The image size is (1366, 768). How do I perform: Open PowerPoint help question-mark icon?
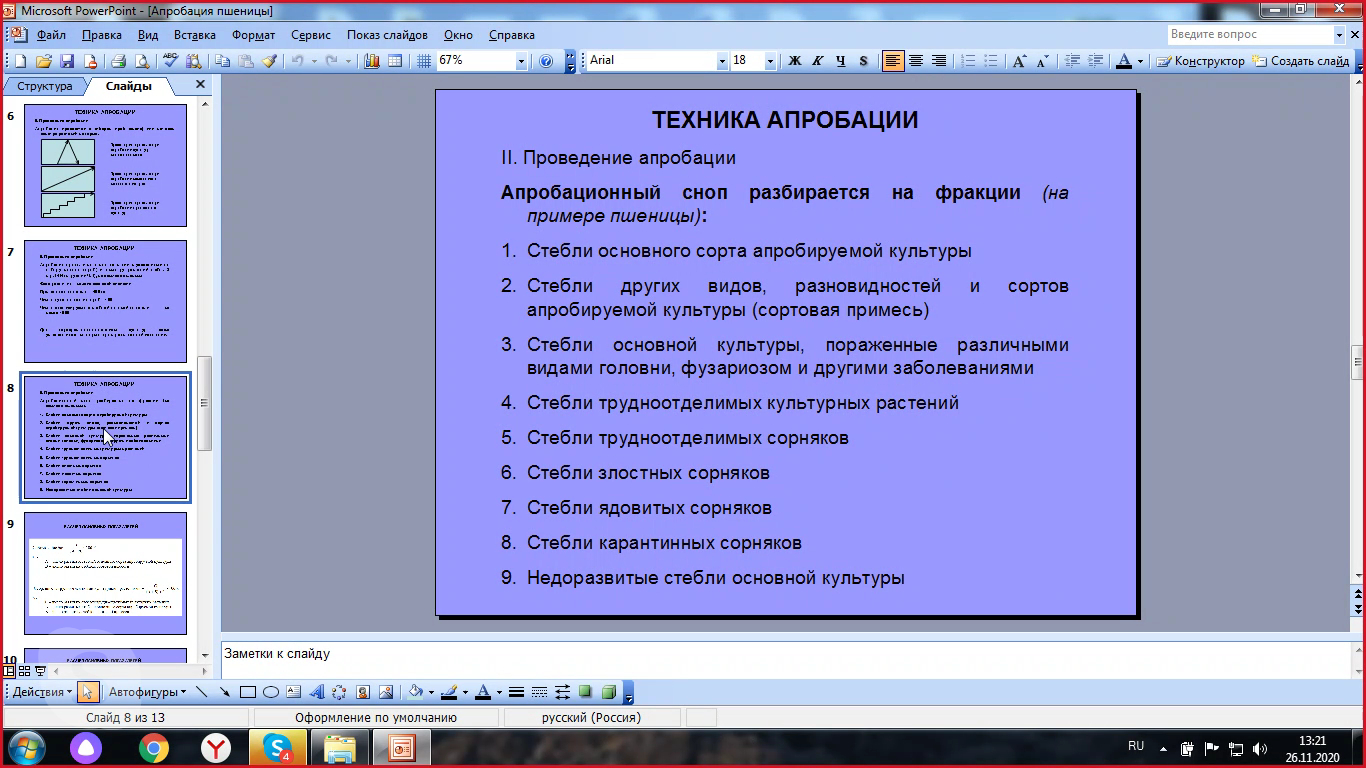click(546, 61)
